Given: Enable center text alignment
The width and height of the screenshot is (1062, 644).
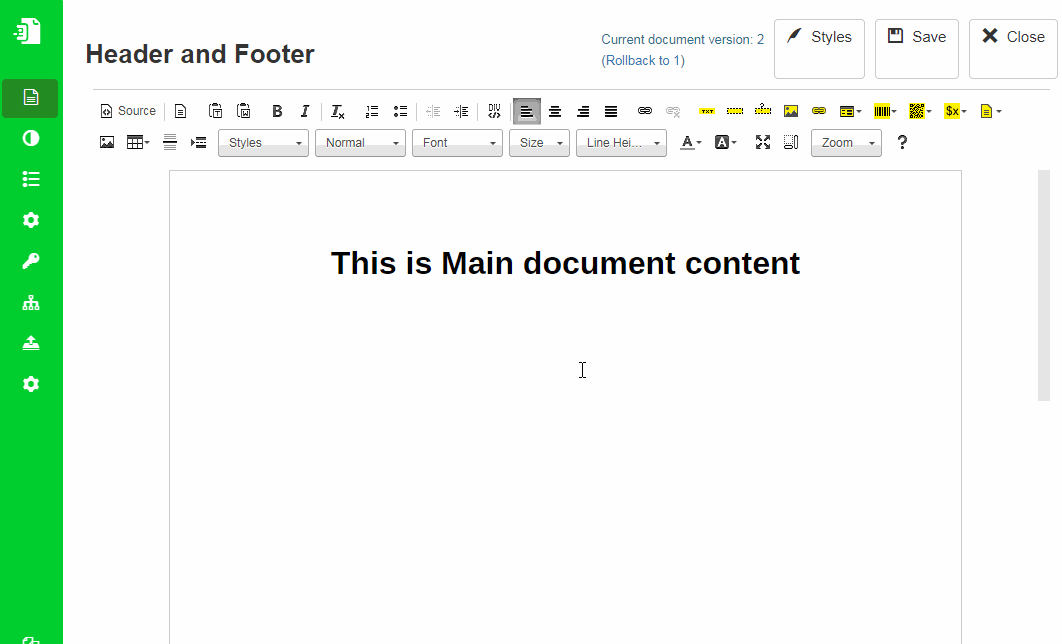Looking at the screenshot, I should [555, 111].
